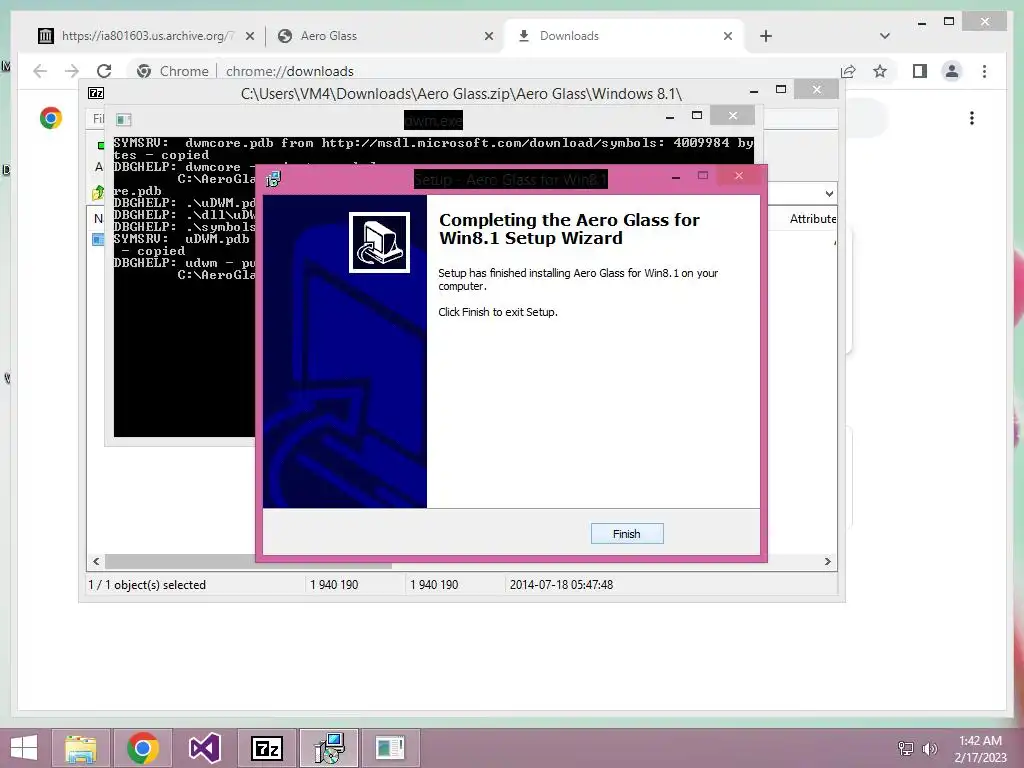Share this page icon in Chrome
1024x768 pixels.
tap(848, 71)
